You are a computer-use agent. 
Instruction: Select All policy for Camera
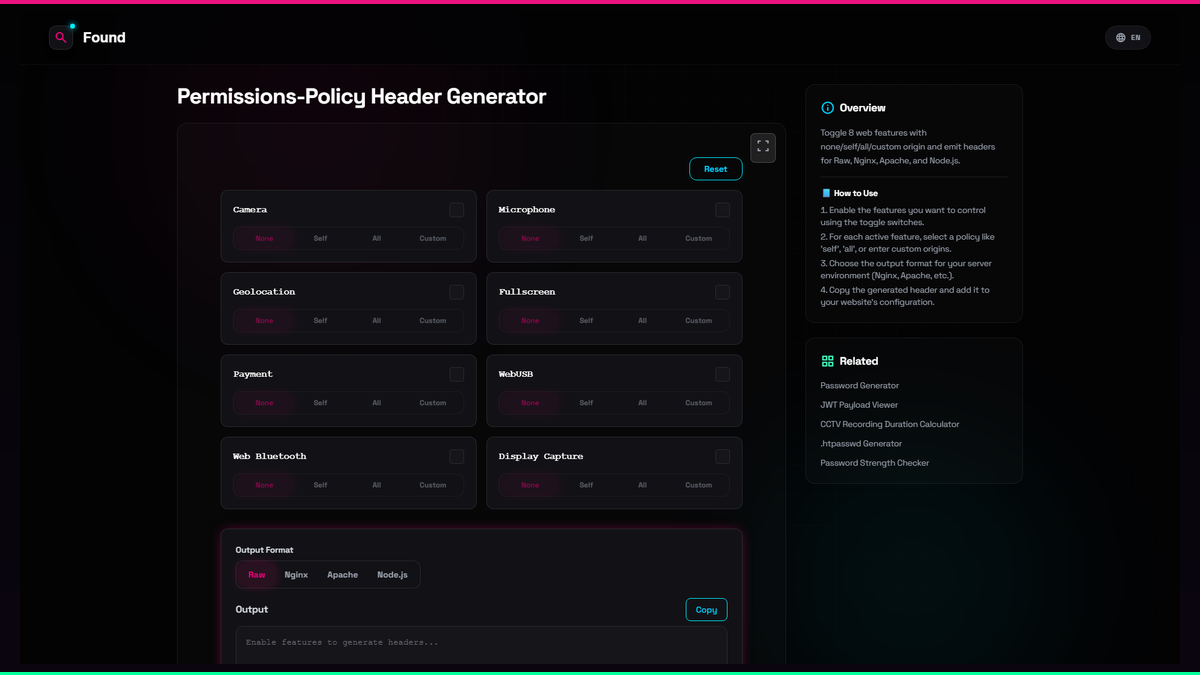click(x=376, y=238)
